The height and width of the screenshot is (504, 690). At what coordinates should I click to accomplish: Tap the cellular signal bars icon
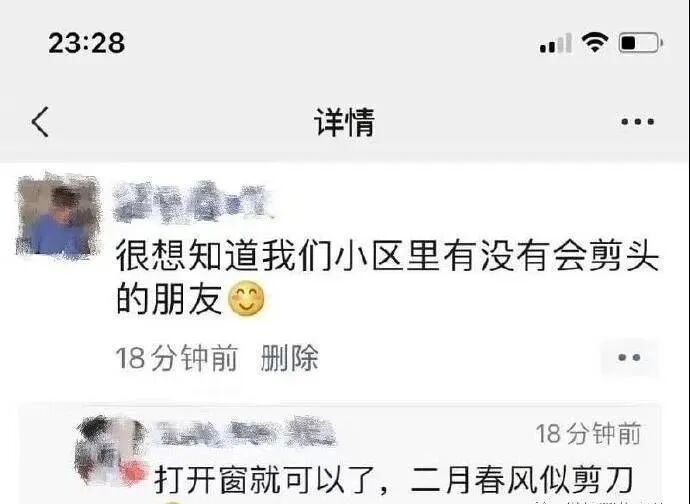(x=556, y=43)
